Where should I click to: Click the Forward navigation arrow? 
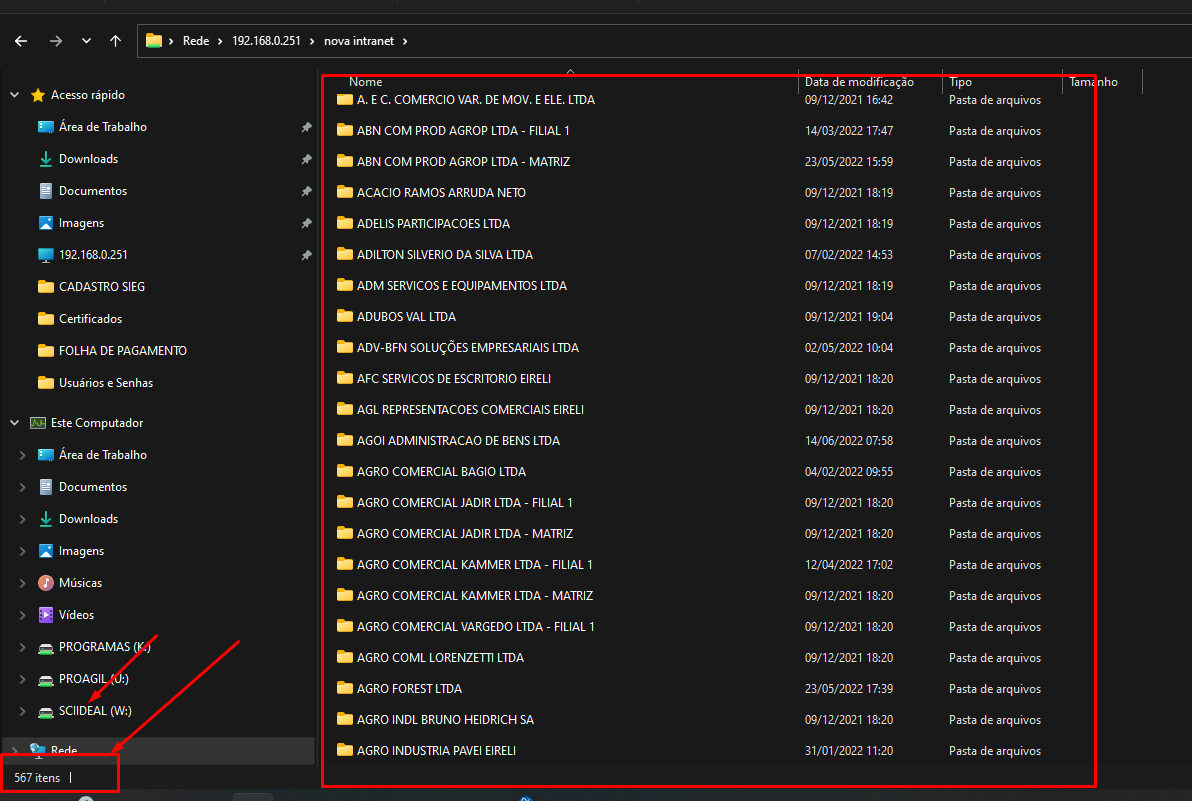click(x=55, y=41)
